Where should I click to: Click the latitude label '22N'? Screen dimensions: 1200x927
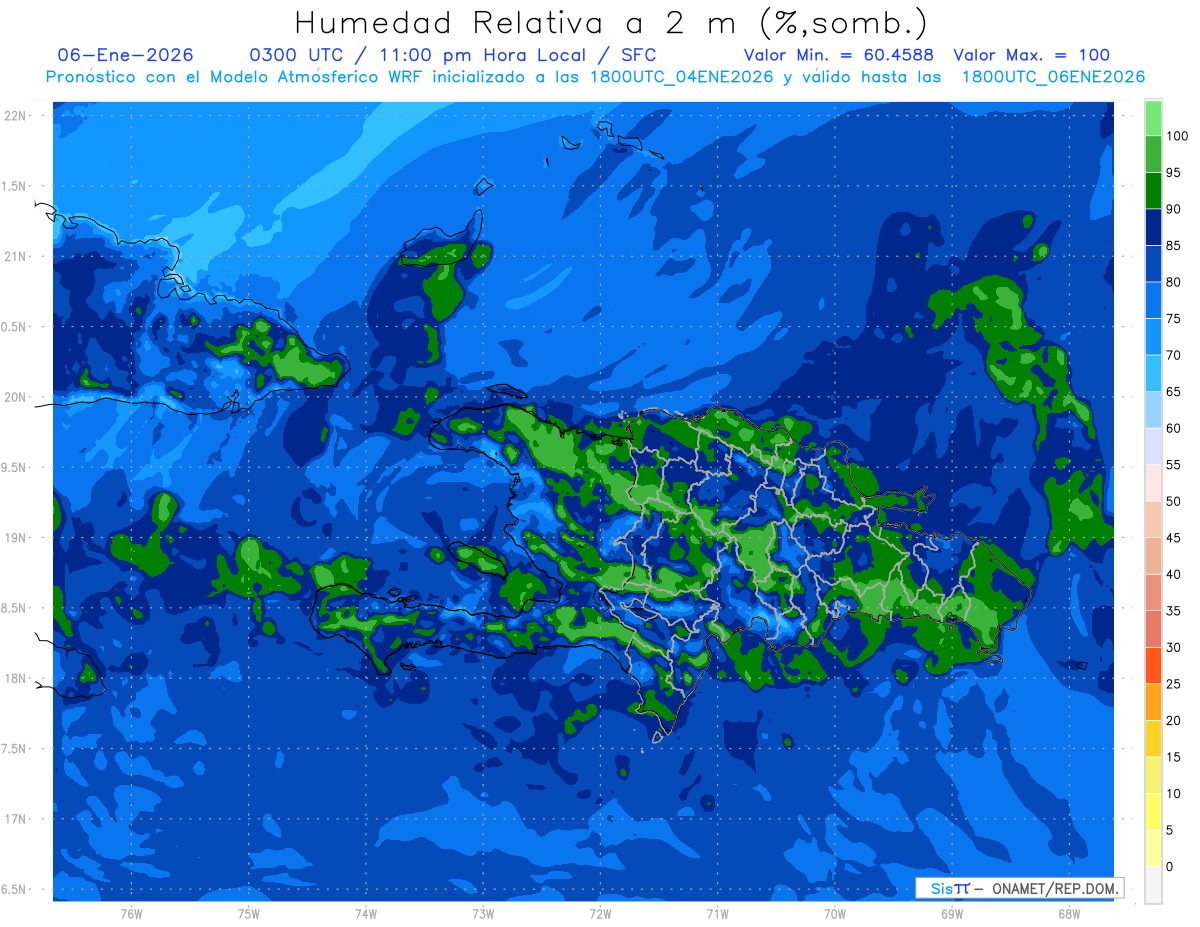click(x=14, y=115)
